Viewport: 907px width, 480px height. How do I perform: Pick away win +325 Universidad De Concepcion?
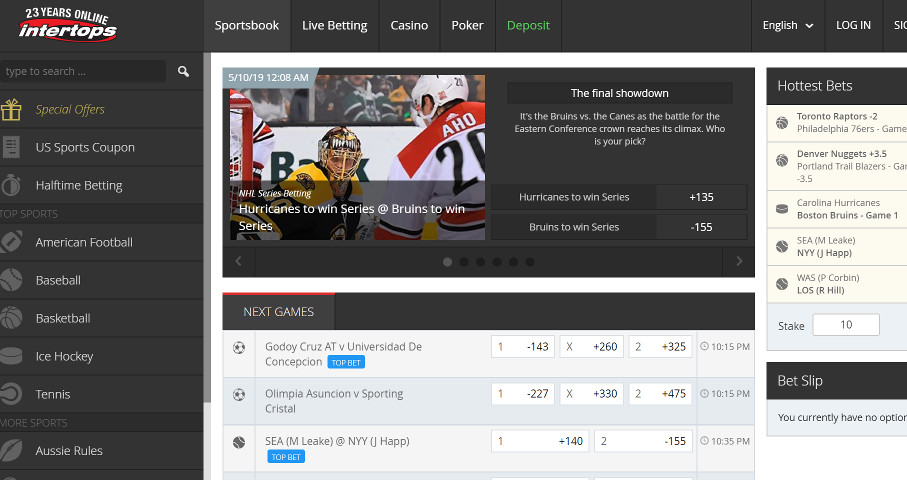661,347
